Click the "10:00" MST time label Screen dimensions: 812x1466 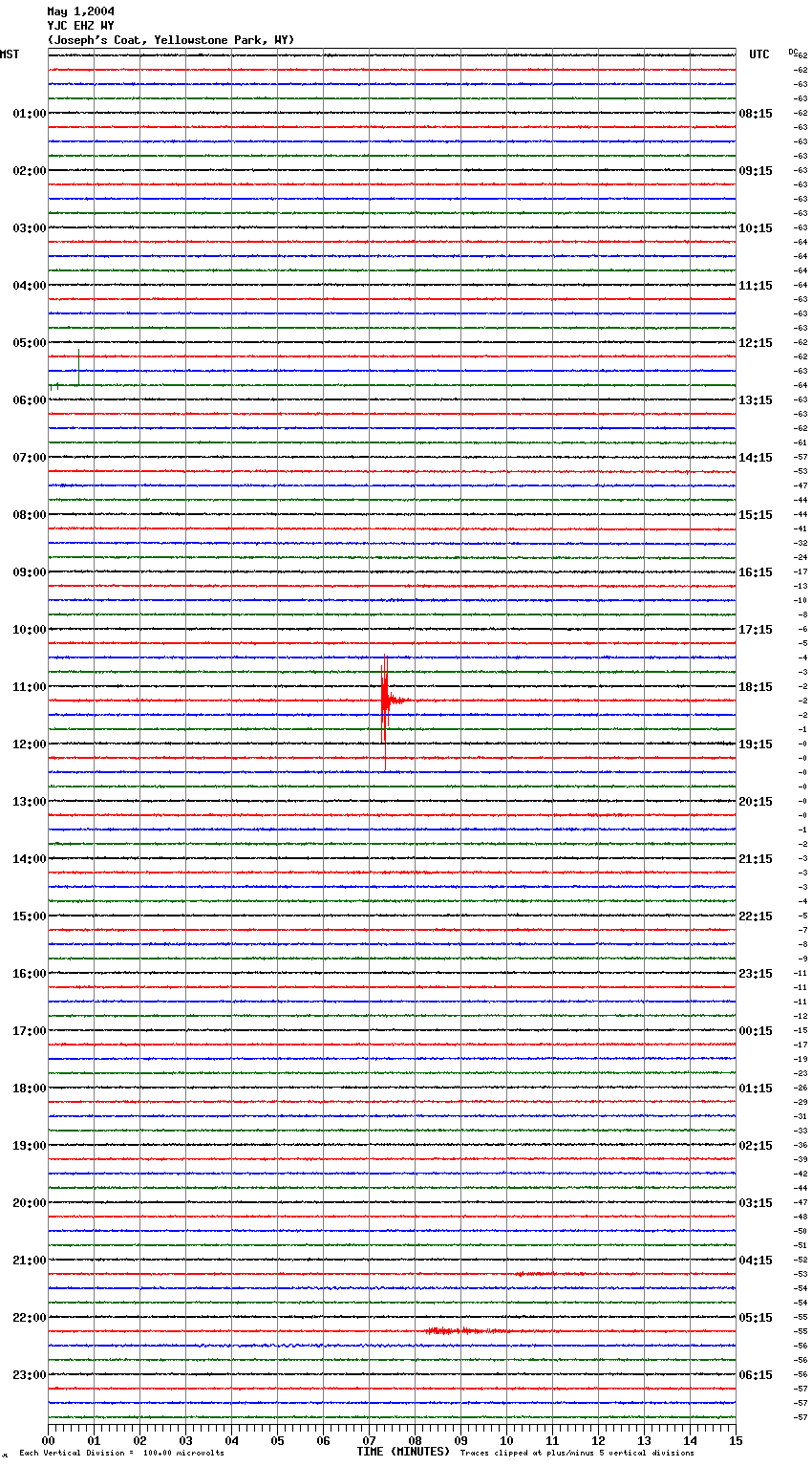tap(30, 630)
